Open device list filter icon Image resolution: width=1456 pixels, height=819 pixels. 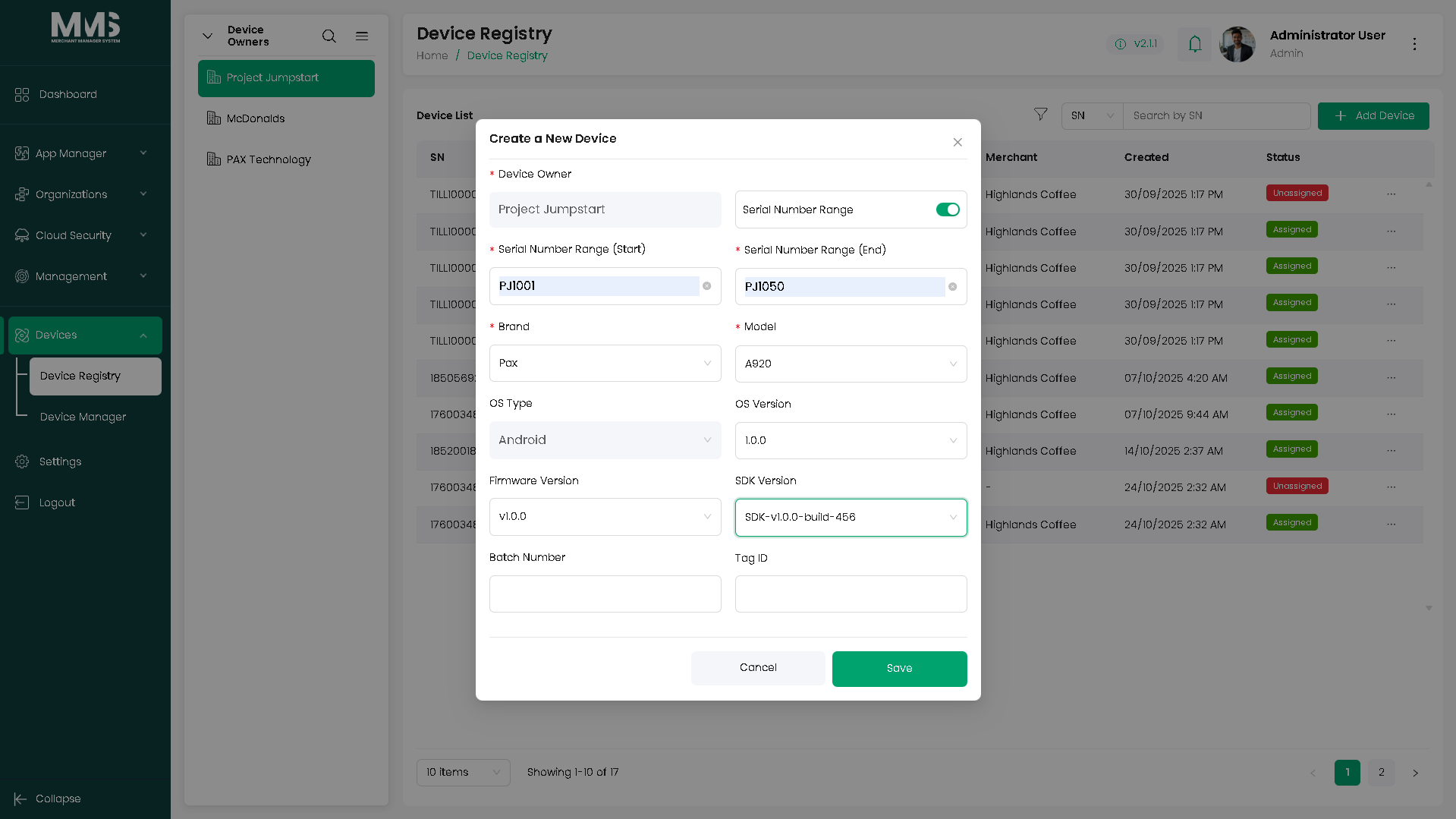point(1040,115)
